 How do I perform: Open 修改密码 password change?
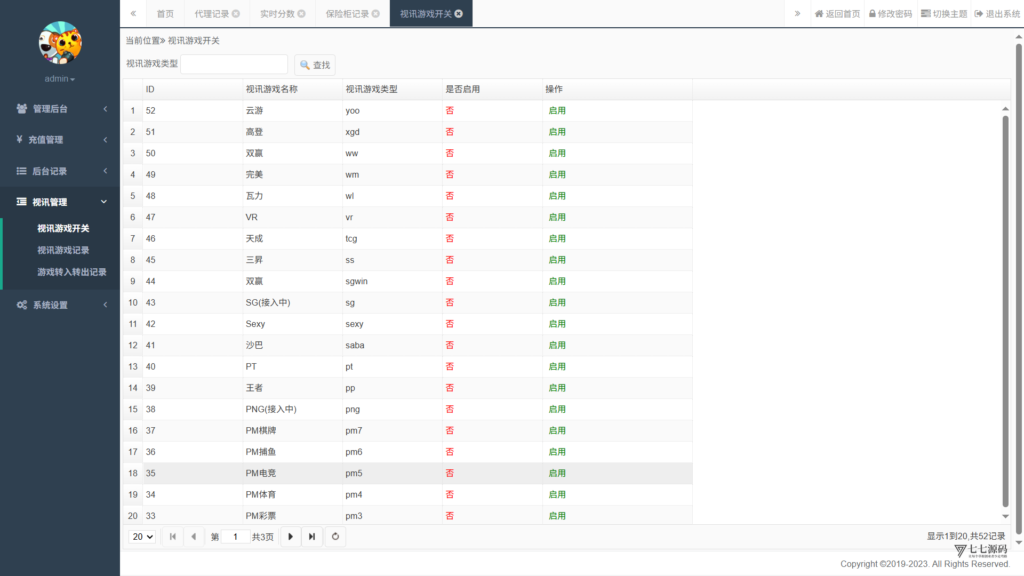pyautogui.click(x=889, y=14)
